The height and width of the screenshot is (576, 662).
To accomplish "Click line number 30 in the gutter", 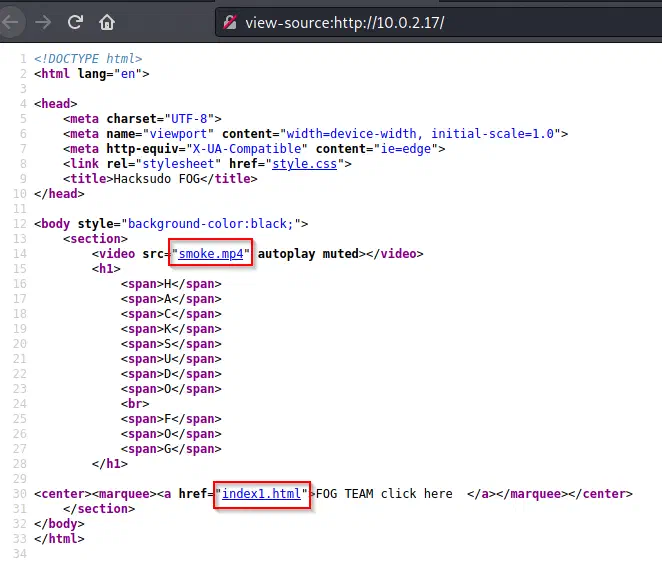I will point(20,494).
